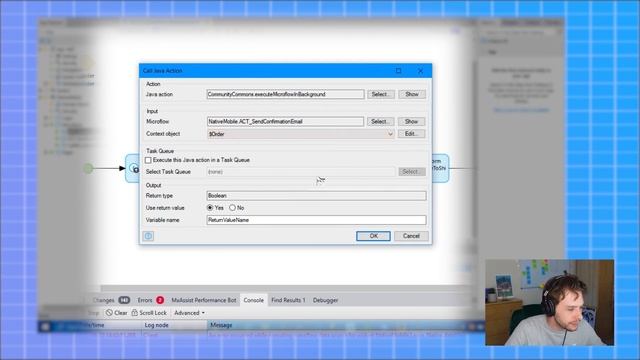Viewport: 640px width, 360px height.
Task: Select a different Java action
Action: (x=381, y=94)
